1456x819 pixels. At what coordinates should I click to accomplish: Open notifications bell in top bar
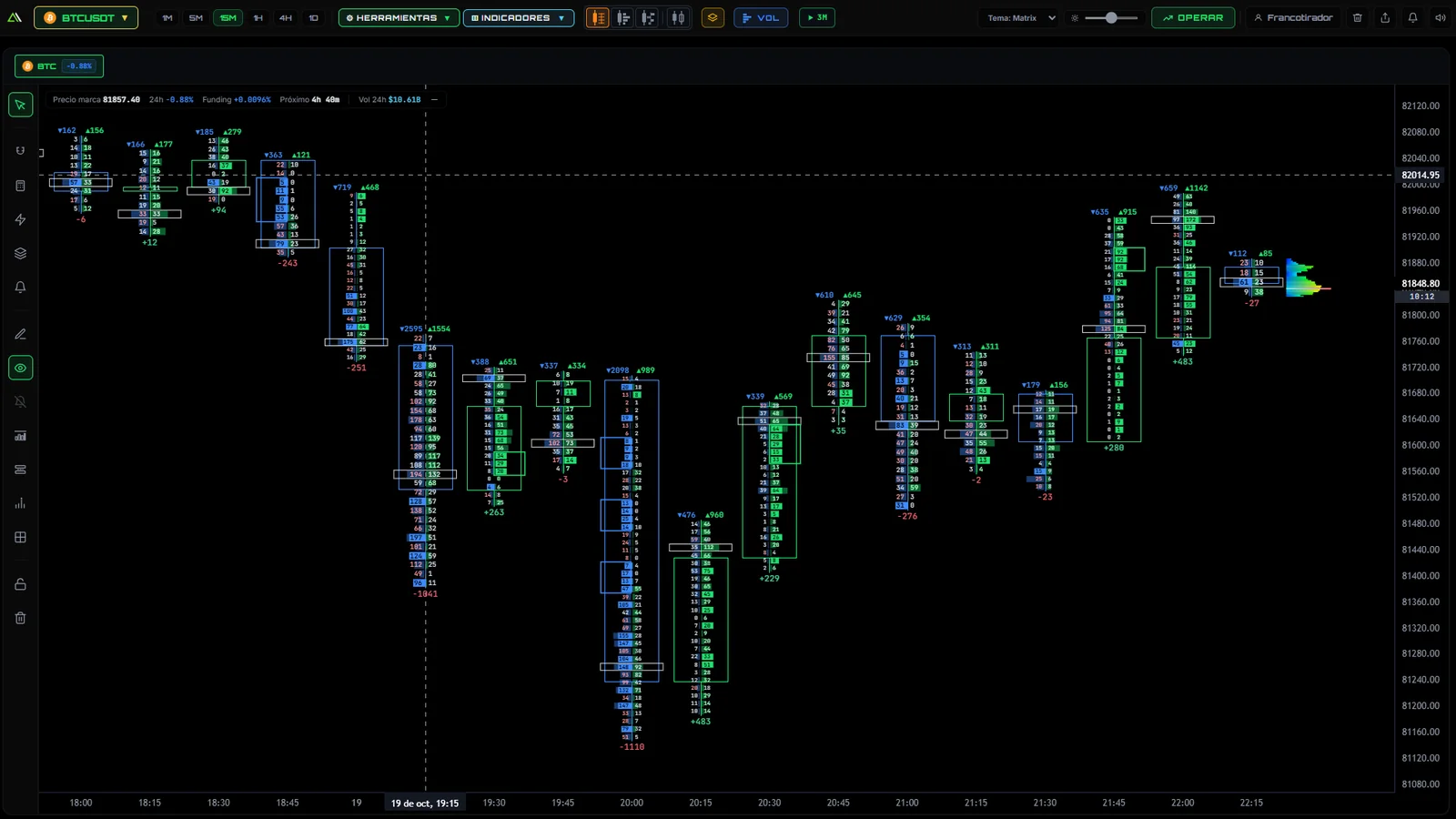[x=1412, y=17]
